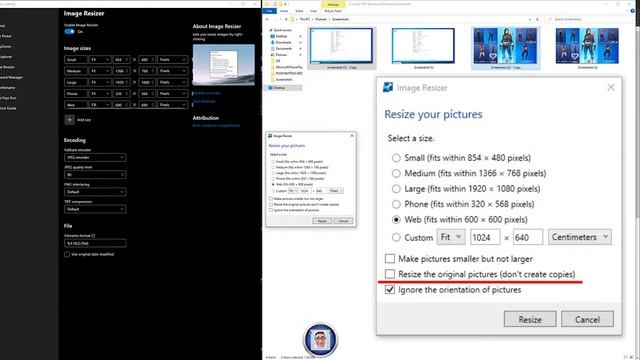This screenshot has width=640, height=360.
Task: Open the Picture Tools tab in Explorer
Action: click(x=333, y=11)
